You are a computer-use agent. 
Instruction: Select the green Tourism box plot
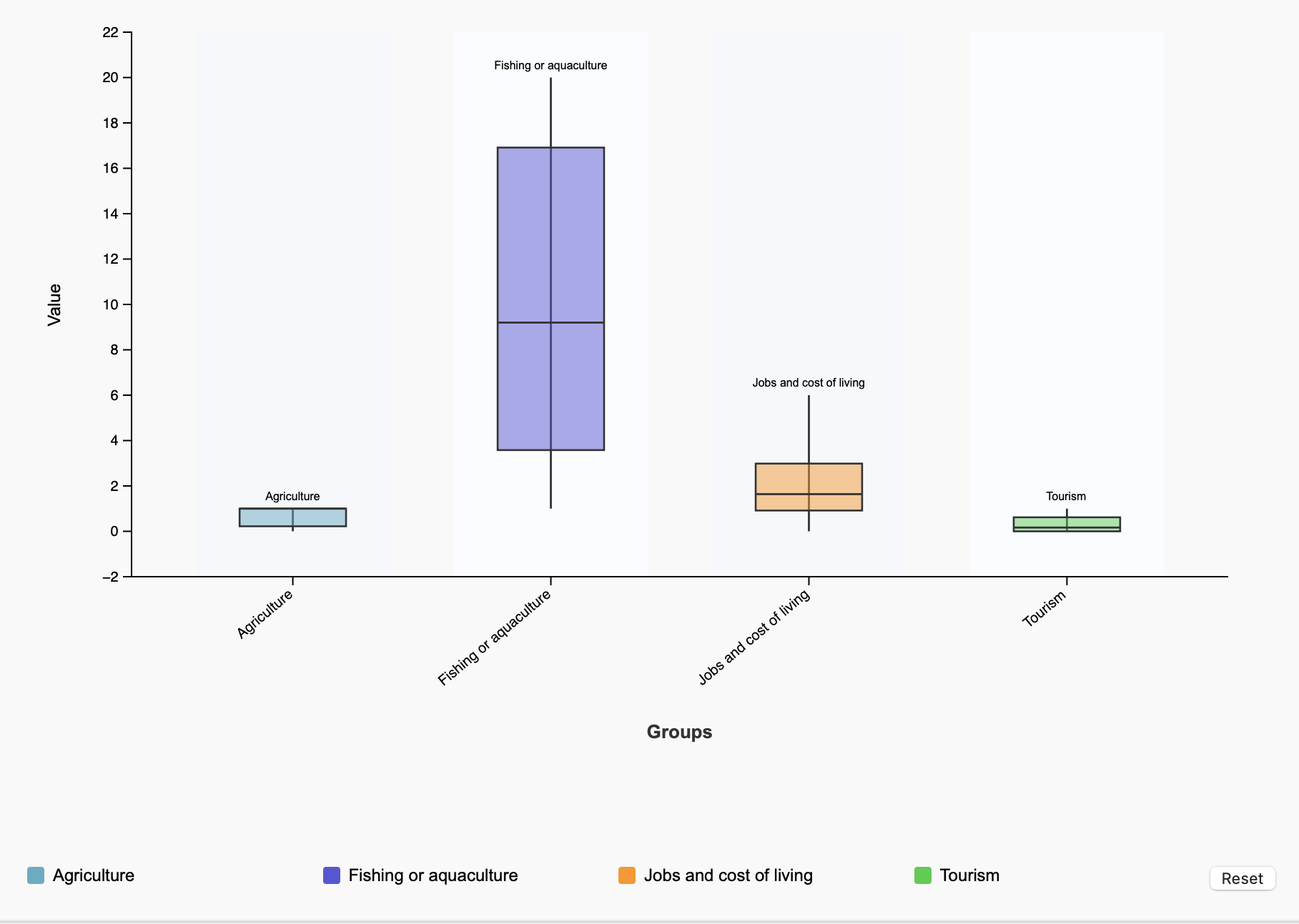(1094, 523)
